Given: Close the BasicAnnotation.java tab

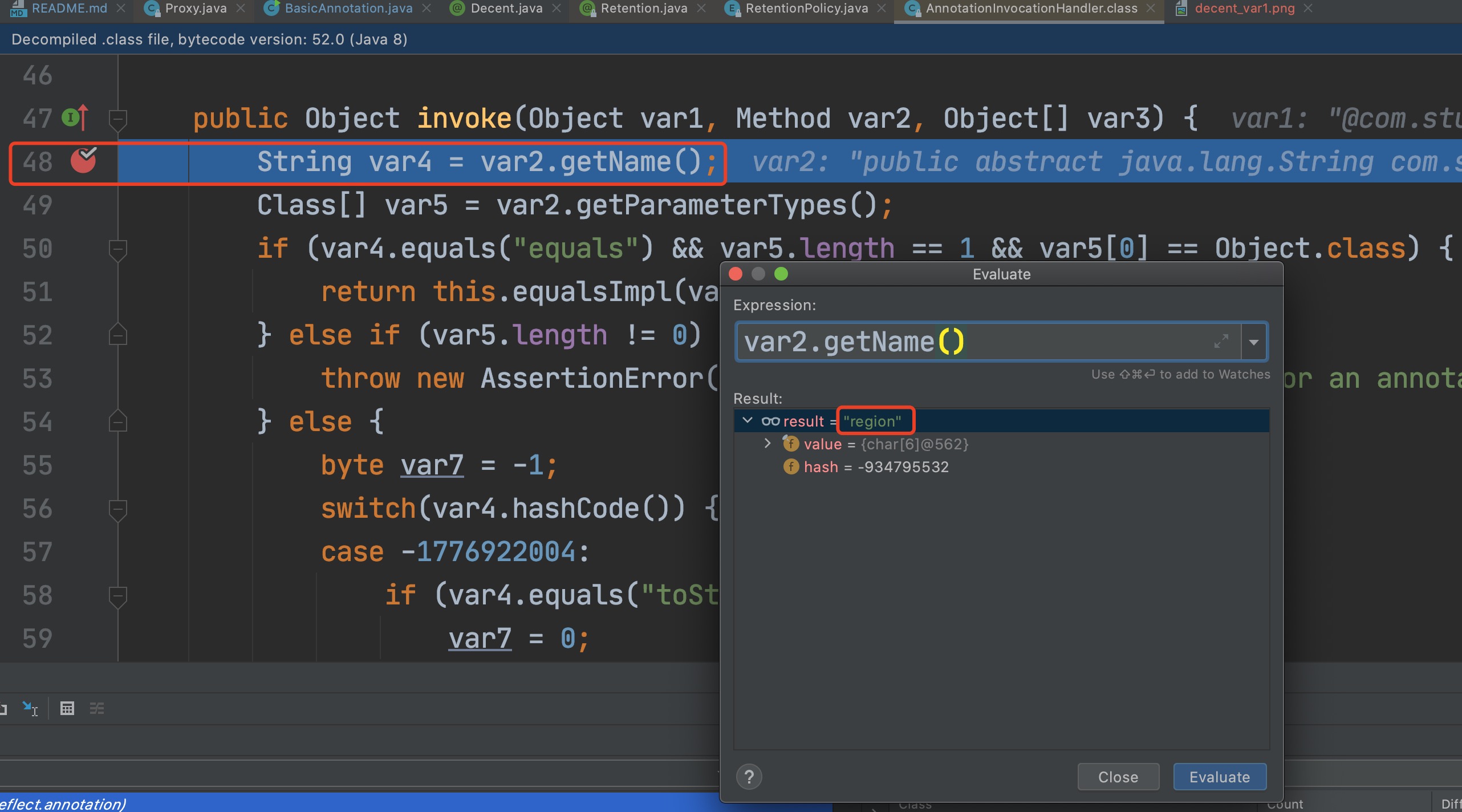Looking at the screenshot, I should pos(426,9).
